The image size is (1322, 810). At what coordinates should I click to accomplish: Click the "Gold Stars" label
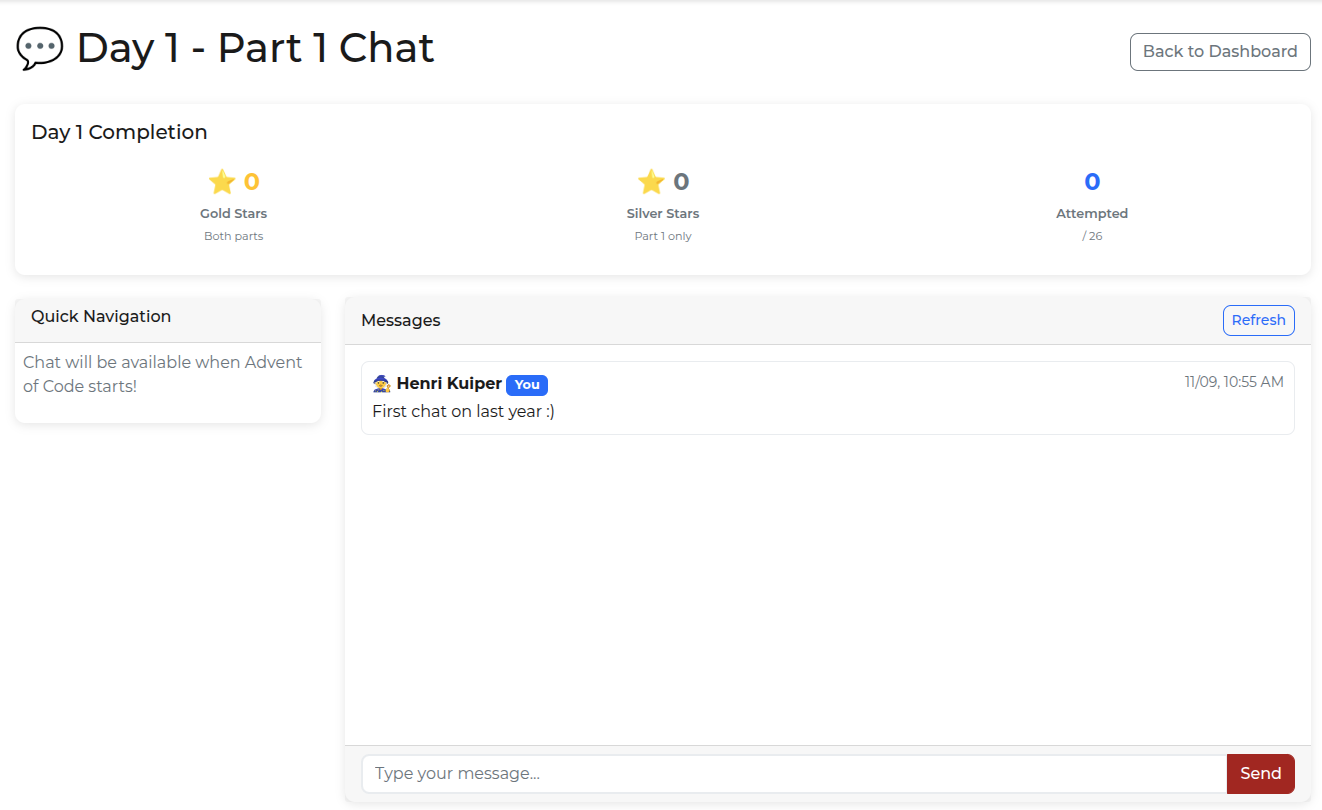coord(233,214)
